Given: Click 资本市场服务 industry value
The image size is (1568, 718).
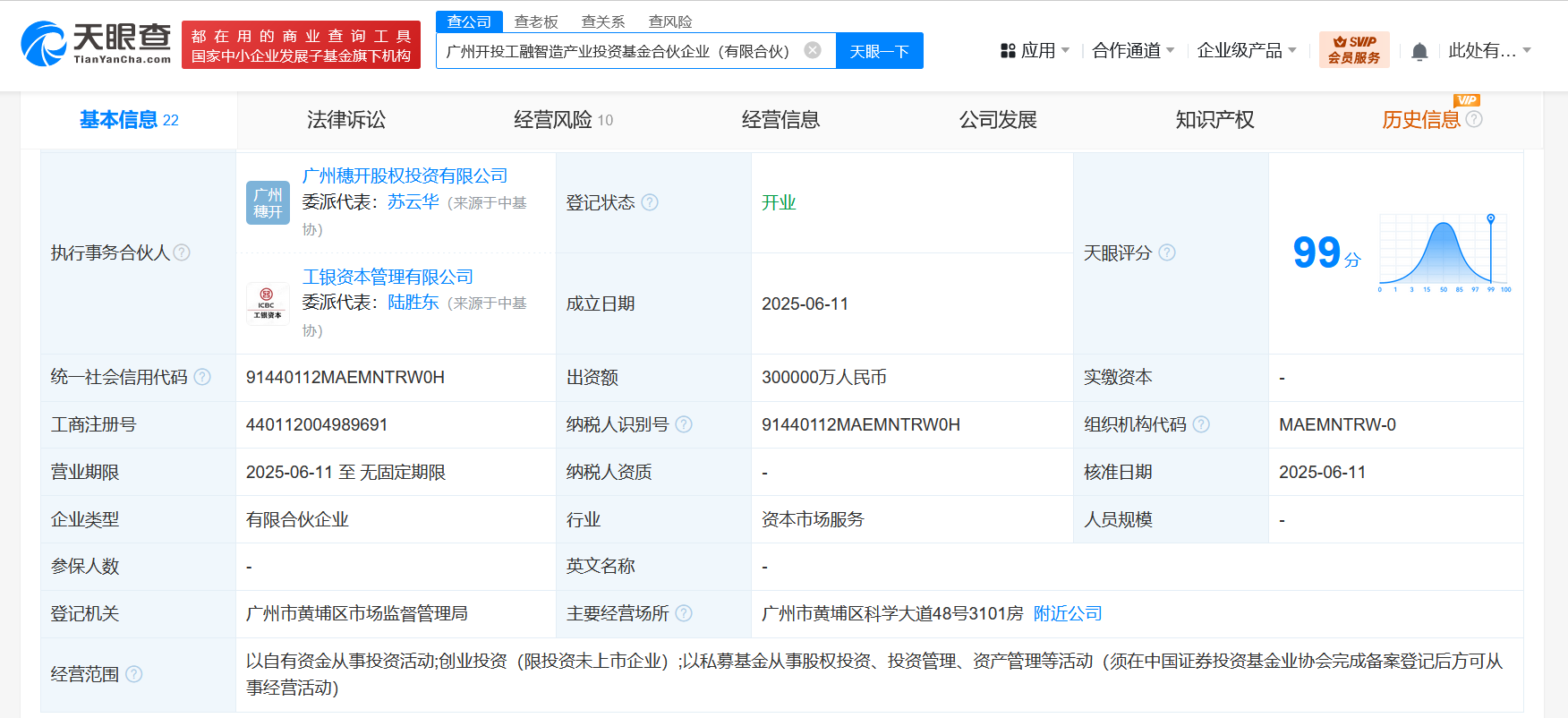Looking at the screenshot, I should [813, 519].
